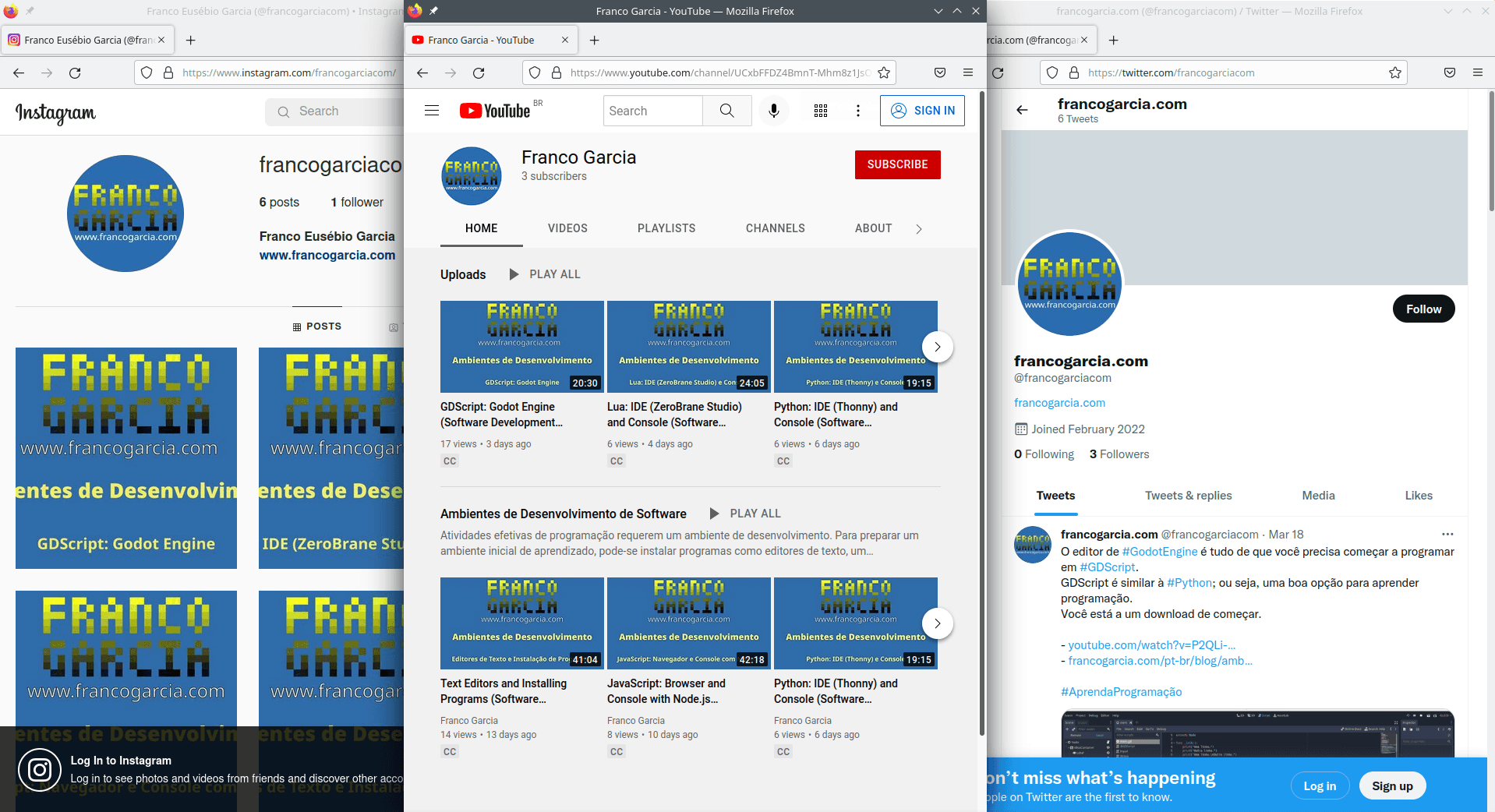1495x812 pixels.
Task: Open the YouTube hamburger guide menu
Action: [x=432, y=111]
